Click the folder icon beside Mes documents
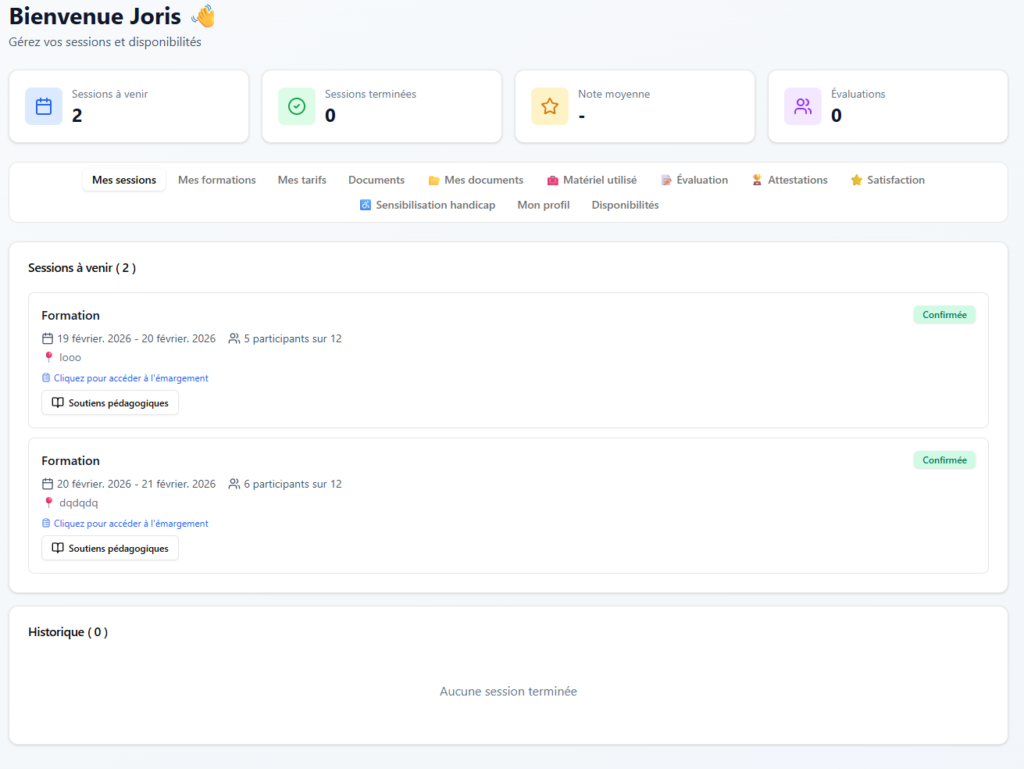The height and width of the screenshot is (769, 1024). coord(434,181)
